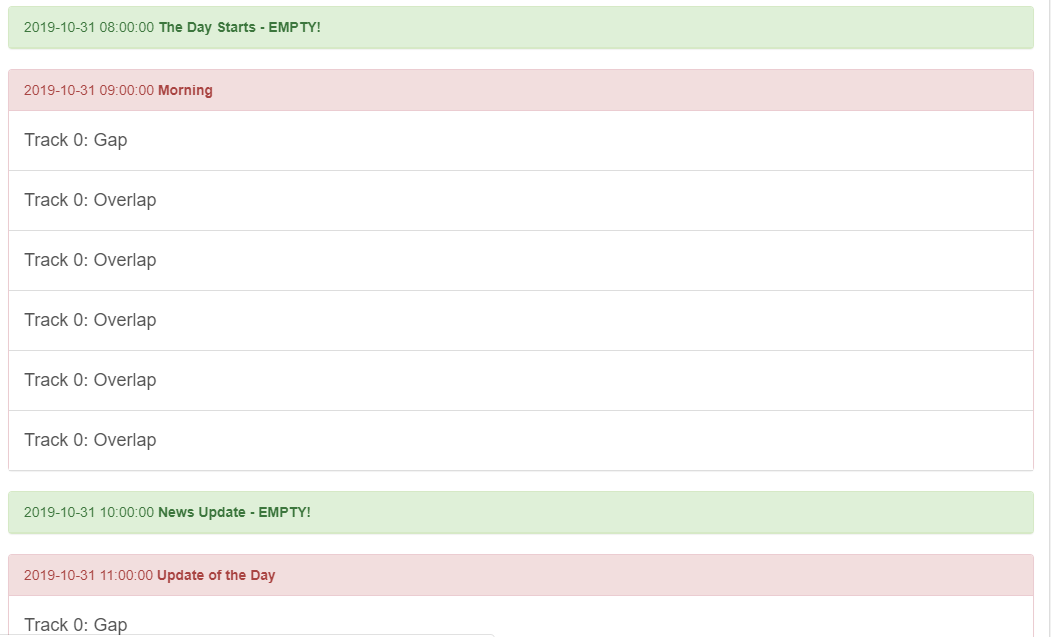Select fourth 'Track 0: Overlap' row under Morning
Screen dimensions: 1051x637
[90, 380]
